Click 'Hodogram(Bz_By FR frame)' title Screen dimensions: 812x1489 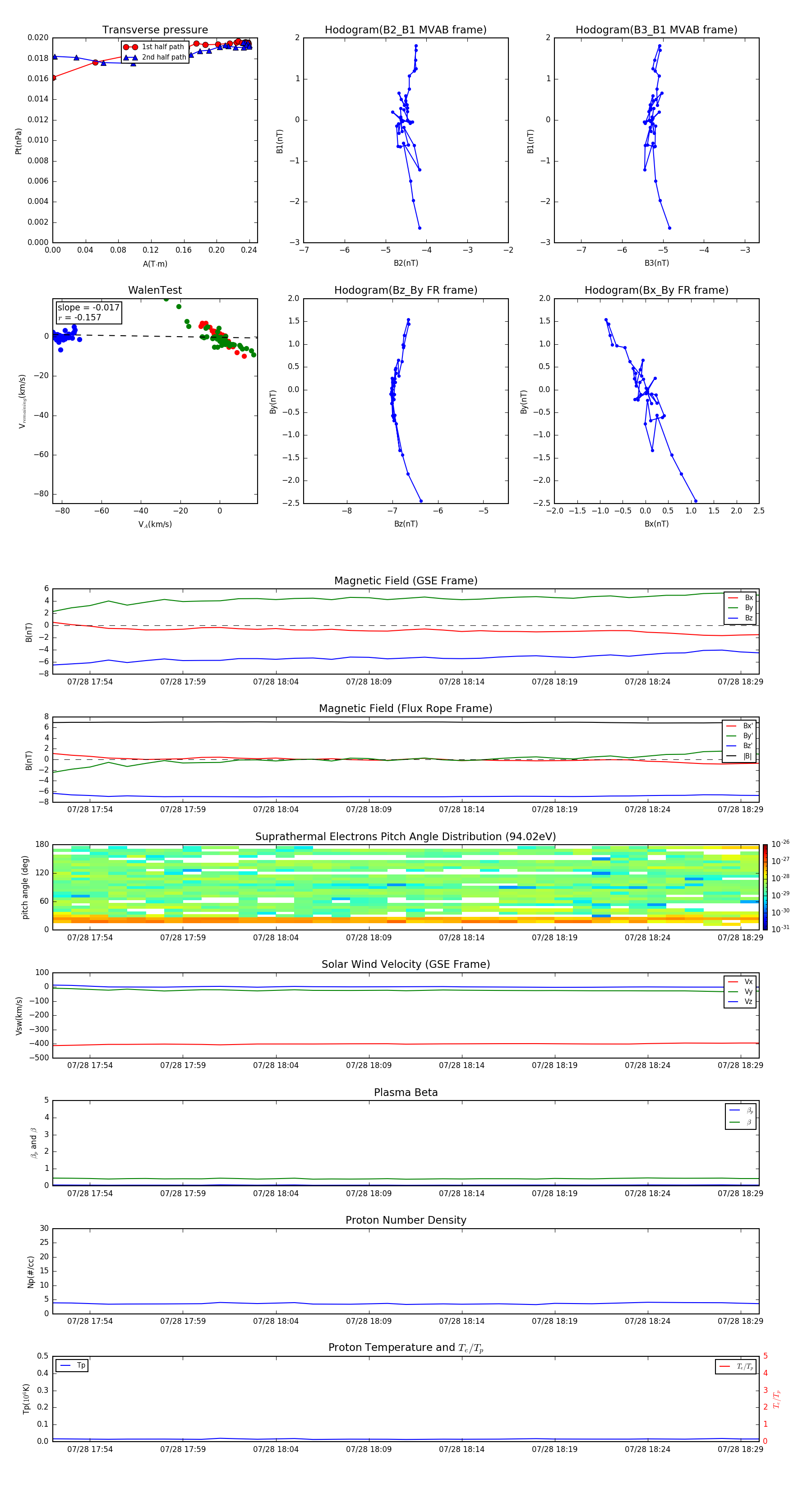406,290
